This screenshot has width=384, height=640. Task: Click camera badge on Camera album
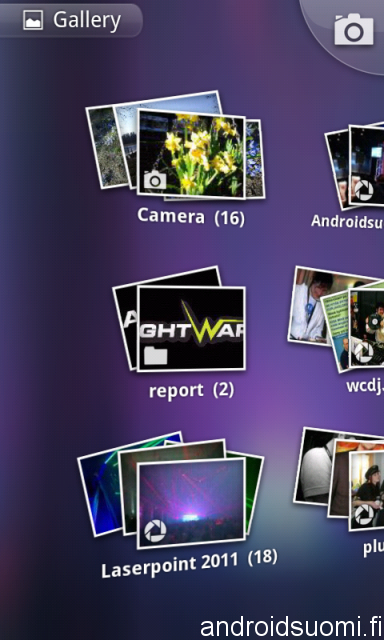click(x=155, y=180)
